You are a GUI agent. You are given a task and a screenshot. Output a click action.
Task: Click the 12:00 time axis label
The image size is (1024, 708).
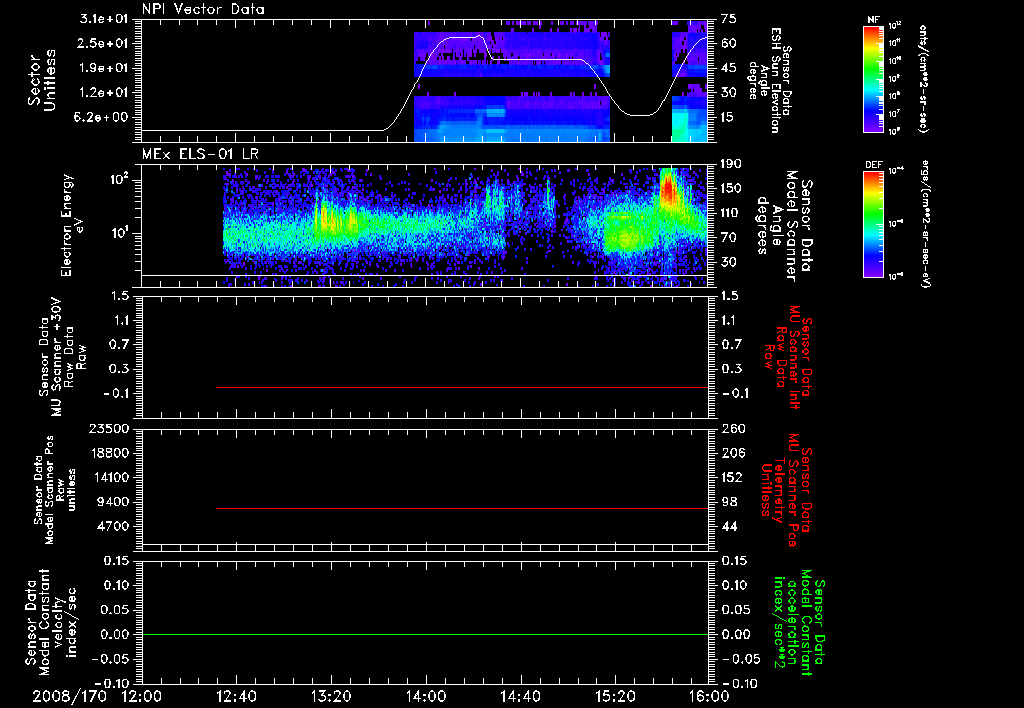tap(142, 696)
